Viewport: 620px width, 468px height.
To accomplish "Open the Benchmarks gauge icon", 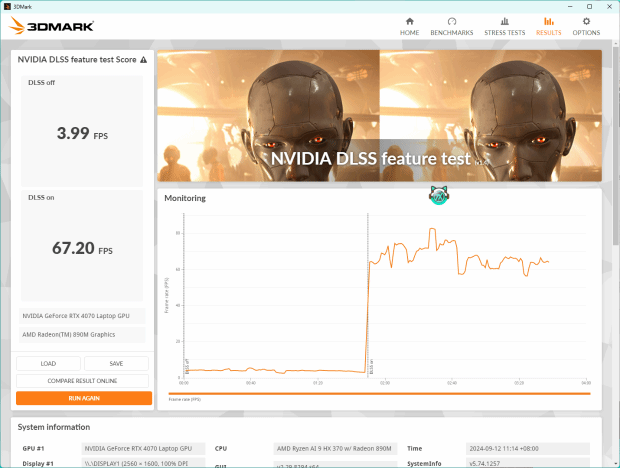I will (x=452, y=21).
